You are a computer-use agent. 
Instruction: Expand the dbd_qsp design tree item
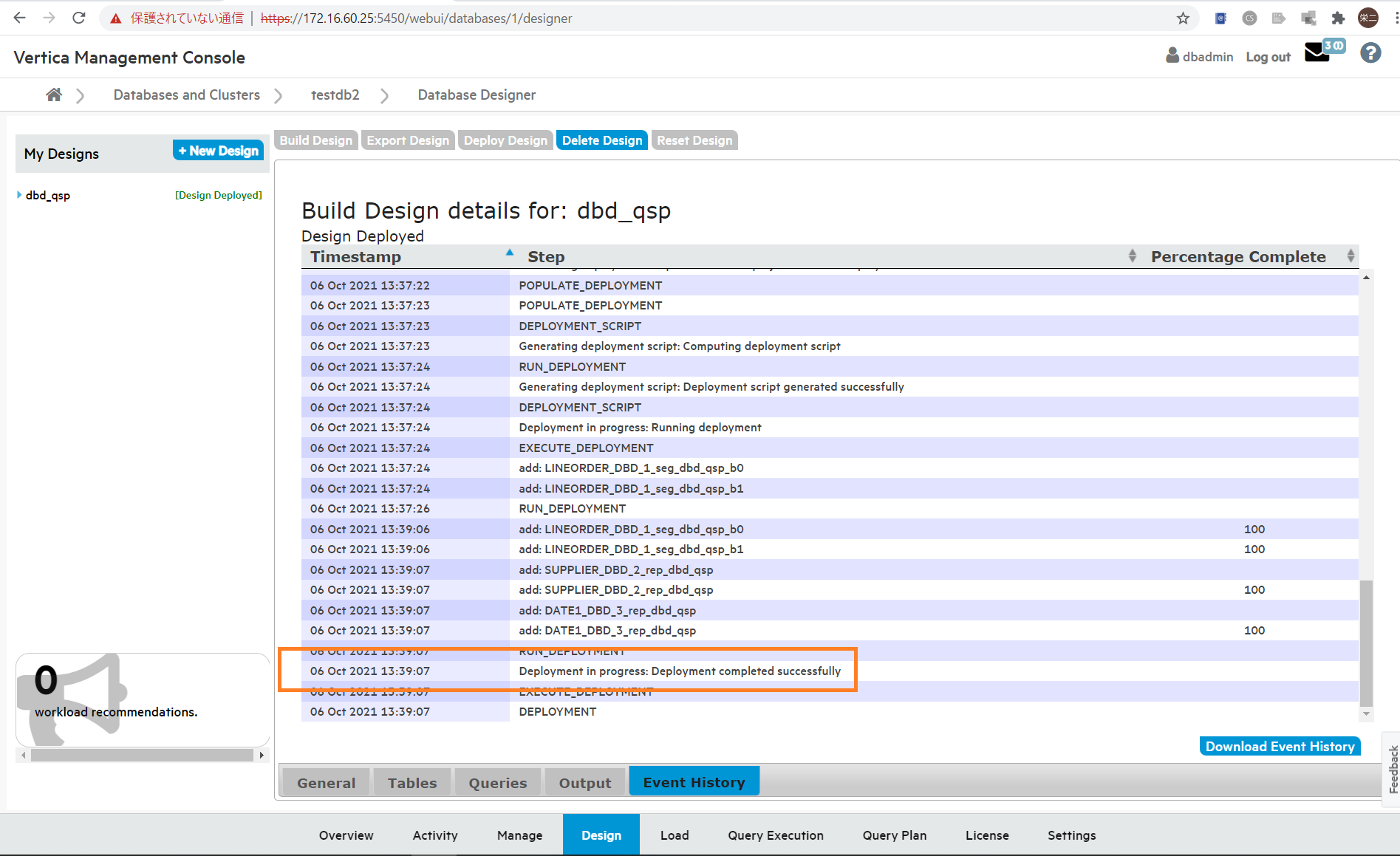[x=19, y=195]
